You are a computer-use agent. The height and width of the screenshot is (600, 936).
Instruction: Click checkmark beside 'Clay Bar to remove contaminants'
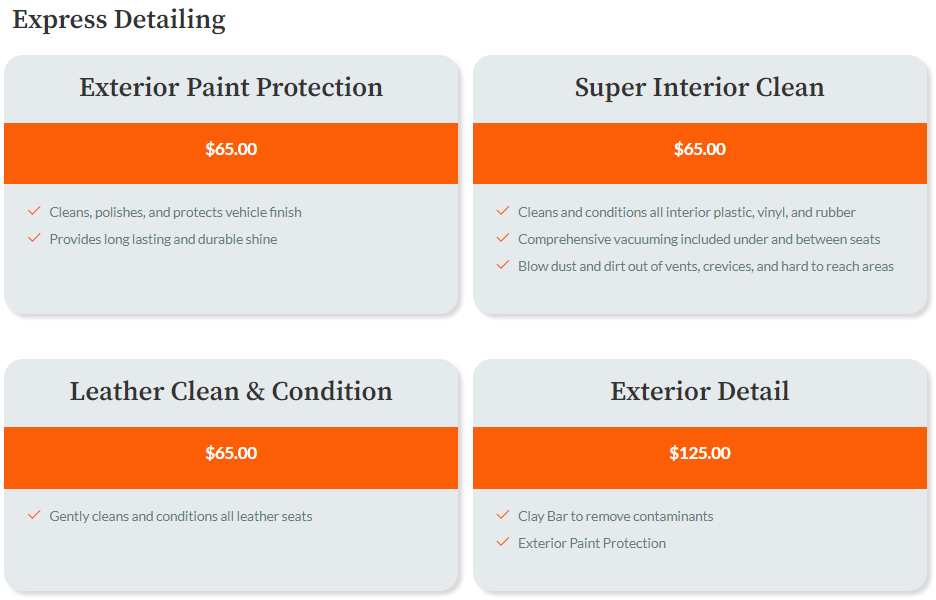point(503,515)
